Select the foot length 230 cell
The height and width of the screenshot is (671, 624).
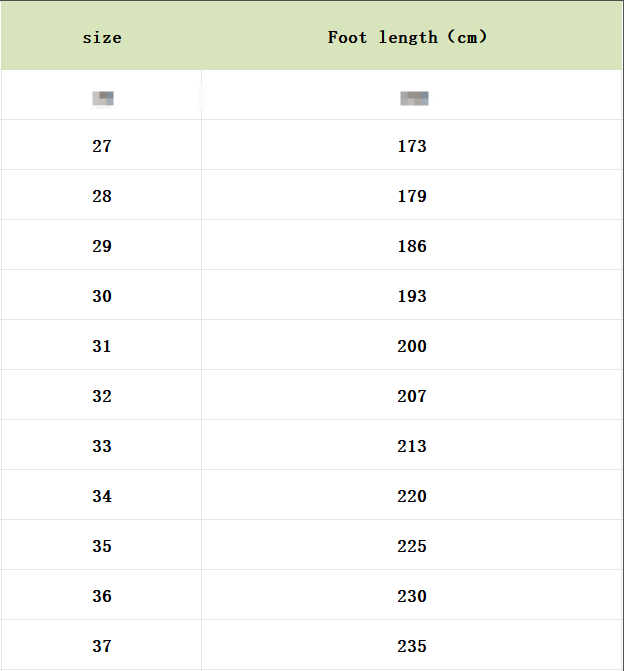pos(412,596)
